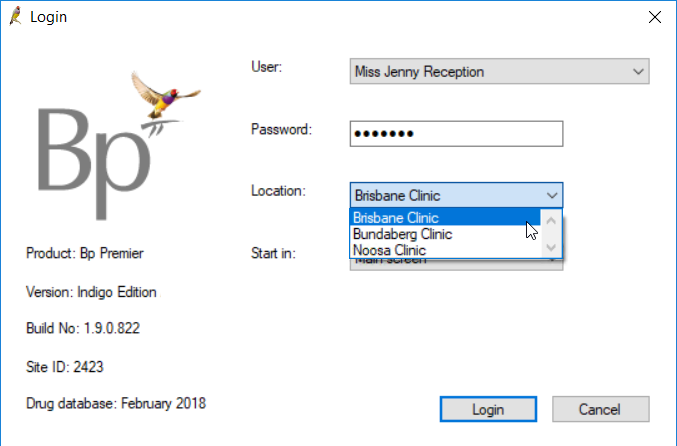
Task: Click into the Password field
Action: tap(456, 134)
